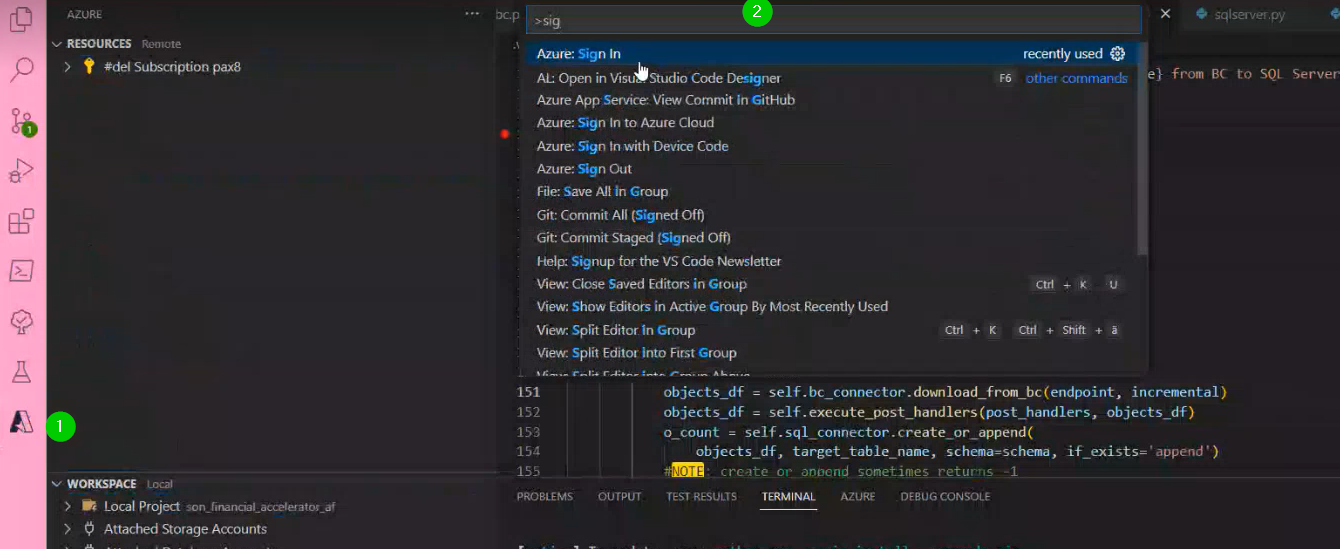Collapse the RESOURCES section
The image size is (1340, 549).
(56, 44)
